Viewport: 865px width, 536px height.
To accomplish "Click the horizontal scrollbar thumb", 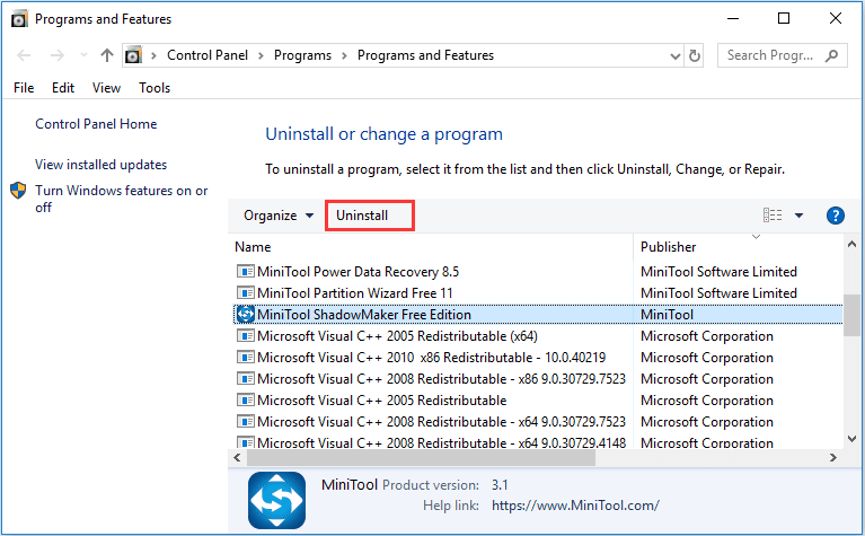I will [x=421, y=458].
